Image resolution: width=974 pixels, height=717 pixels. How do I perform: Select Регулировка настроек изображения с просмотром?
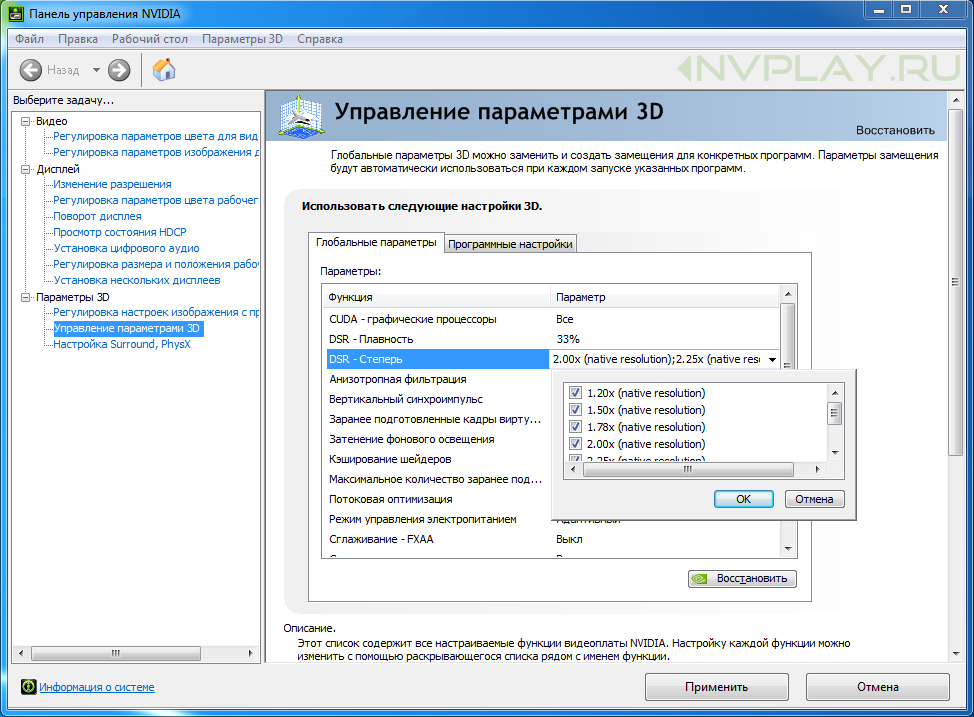click(155, 312)
